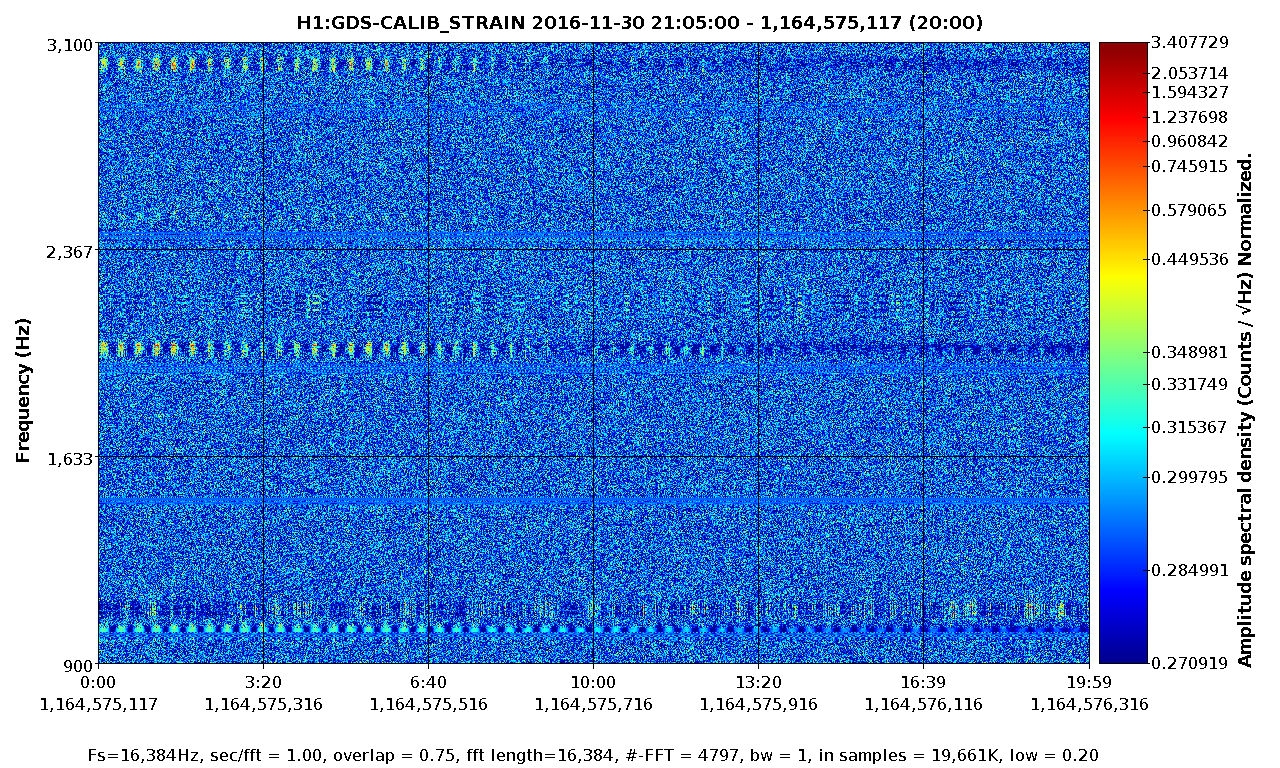This screenshot has width=1280, height=768.
Task: Click the colorbar value 0.579065
Action: pos(1189,210)
